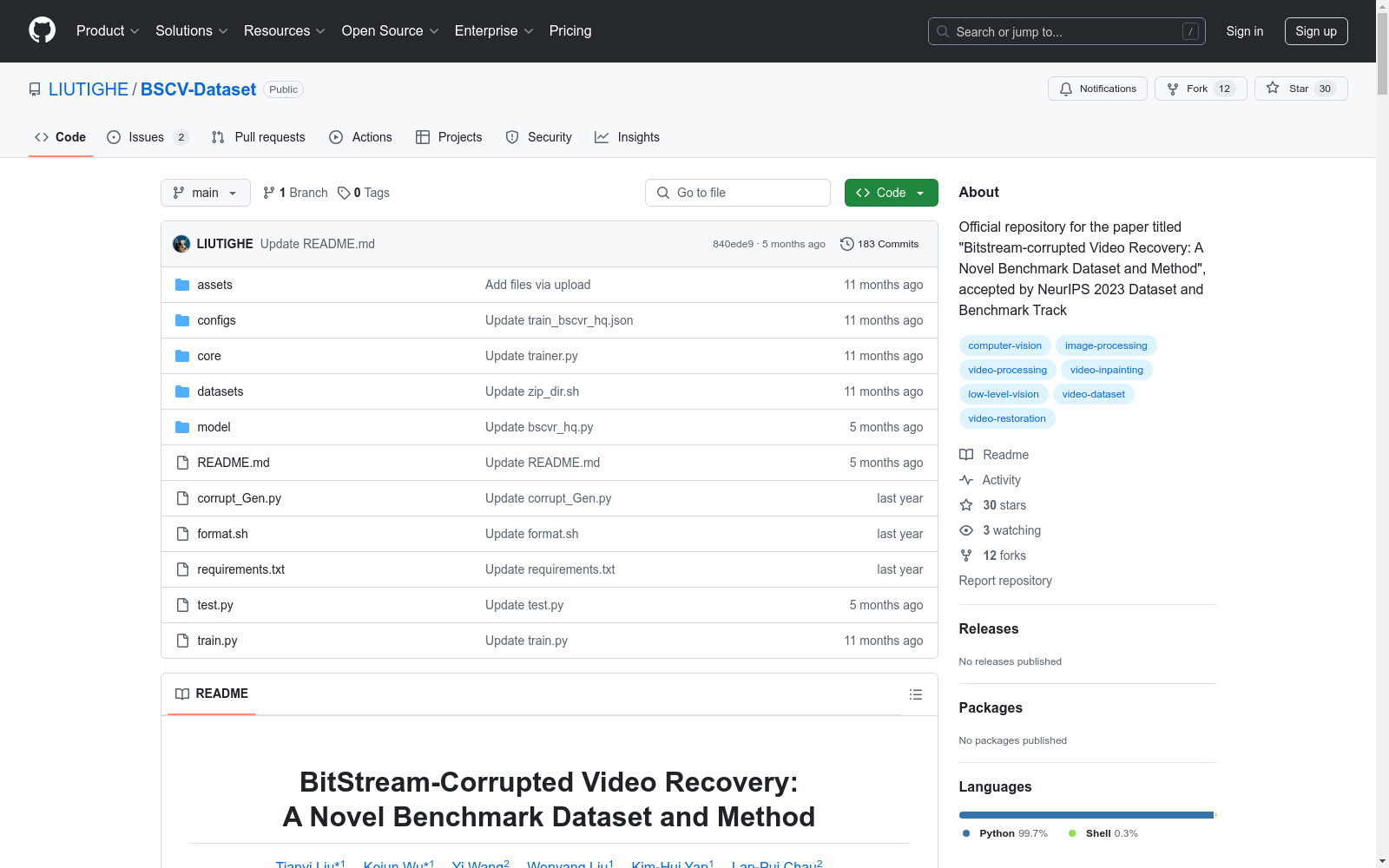Click the model folder icon
The width and height of the screenshot is (1389, 868).
point(182,427)
